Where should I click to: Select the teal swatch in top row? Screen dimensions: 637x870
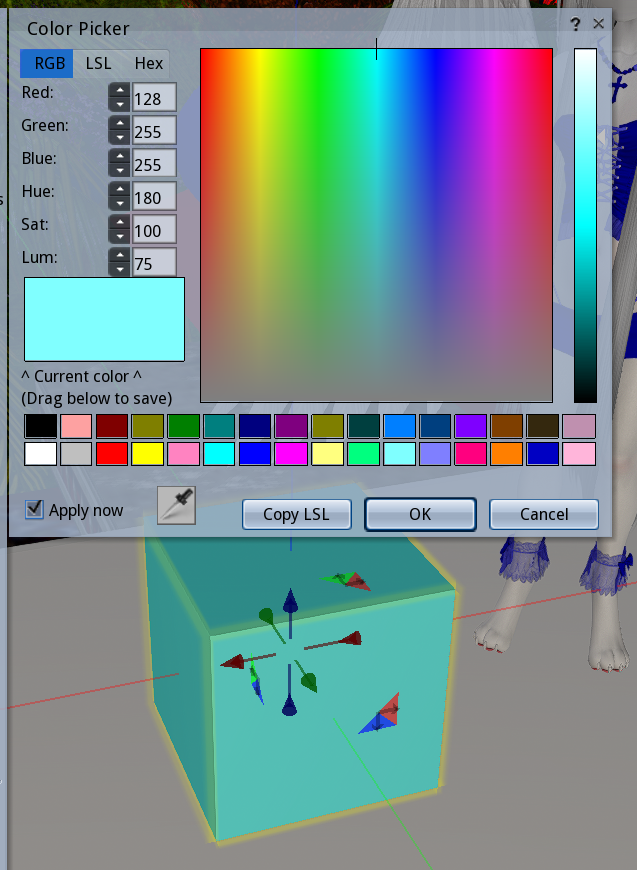tap(219, 426)
